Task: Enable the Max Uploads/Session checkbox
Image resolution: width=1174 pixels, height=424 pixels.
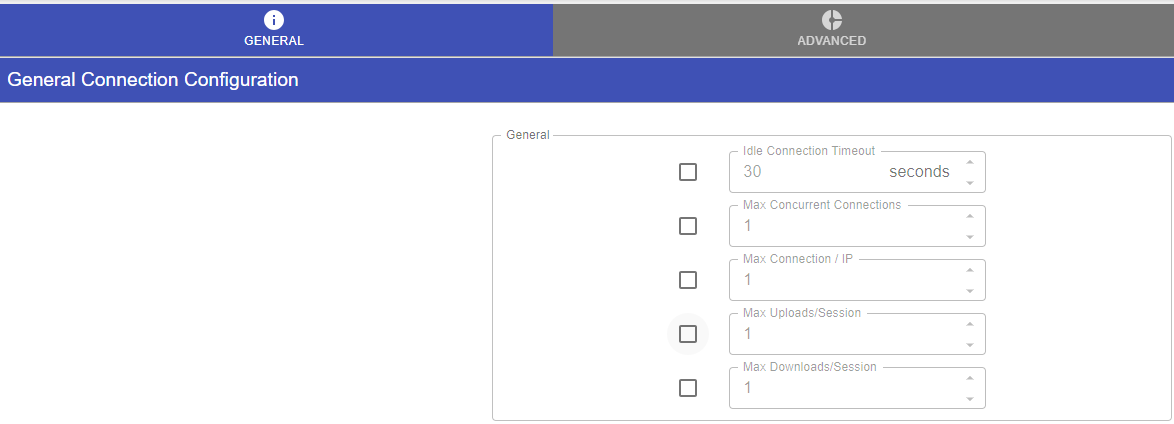Action: 688,334
